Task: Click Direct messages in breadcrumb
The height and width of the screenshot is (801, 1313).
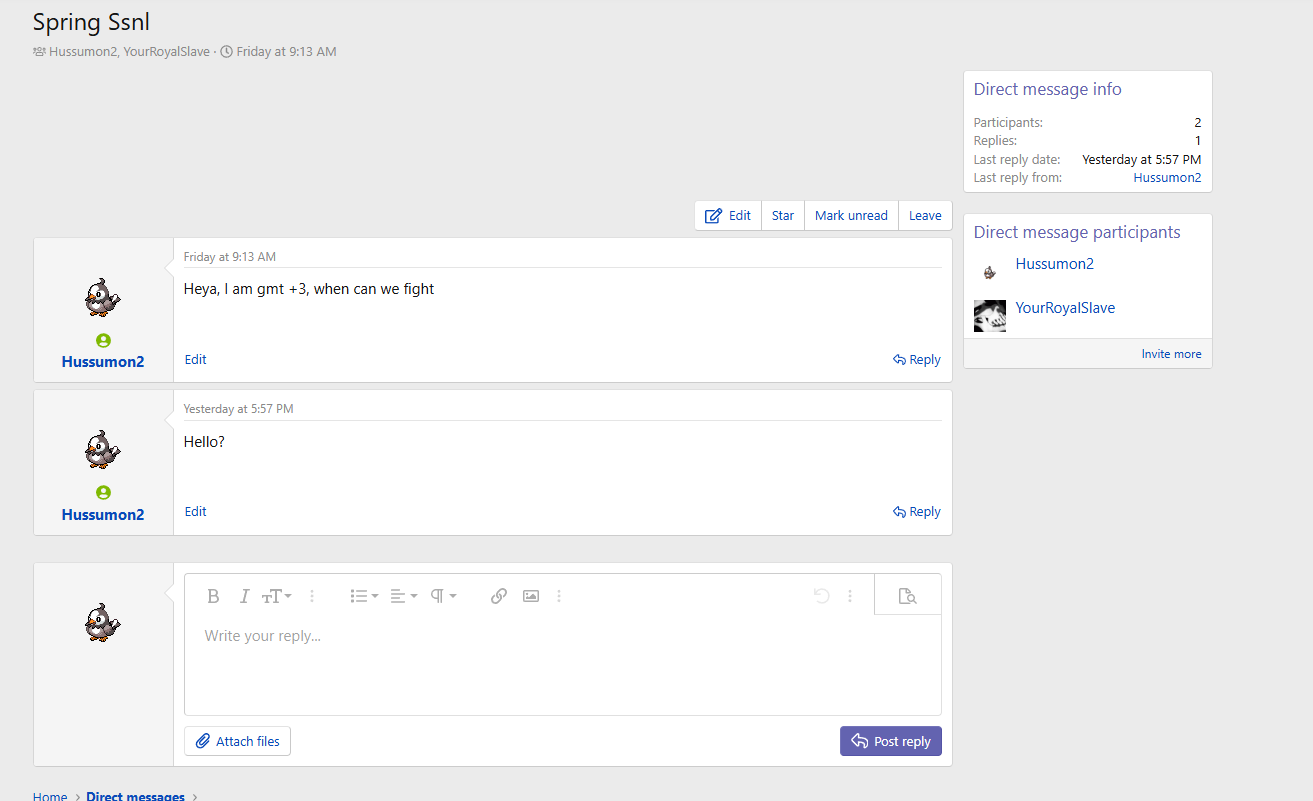Action: [x=135, y=796]
